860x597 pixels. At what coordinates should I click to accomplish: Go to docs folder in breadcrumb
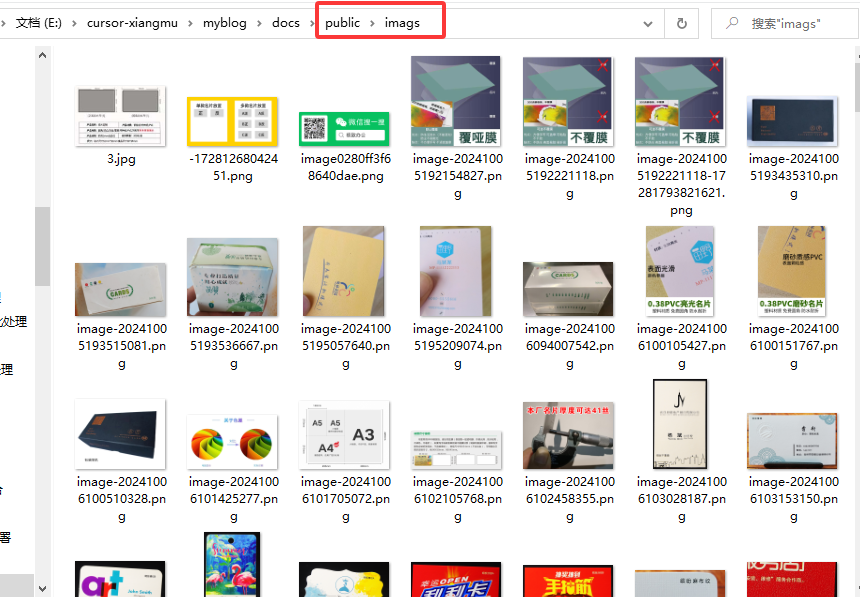(x=286, y=23)
